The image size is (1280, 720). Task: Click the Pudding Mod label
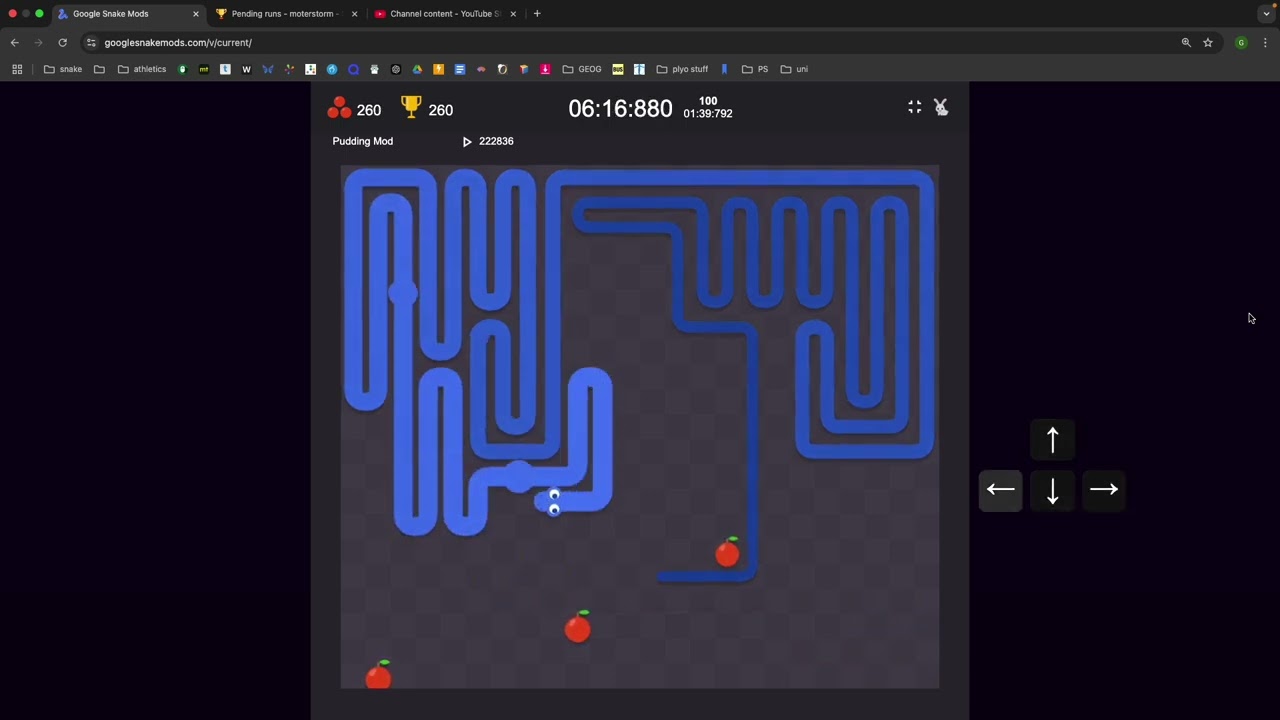tap(363, 141)
